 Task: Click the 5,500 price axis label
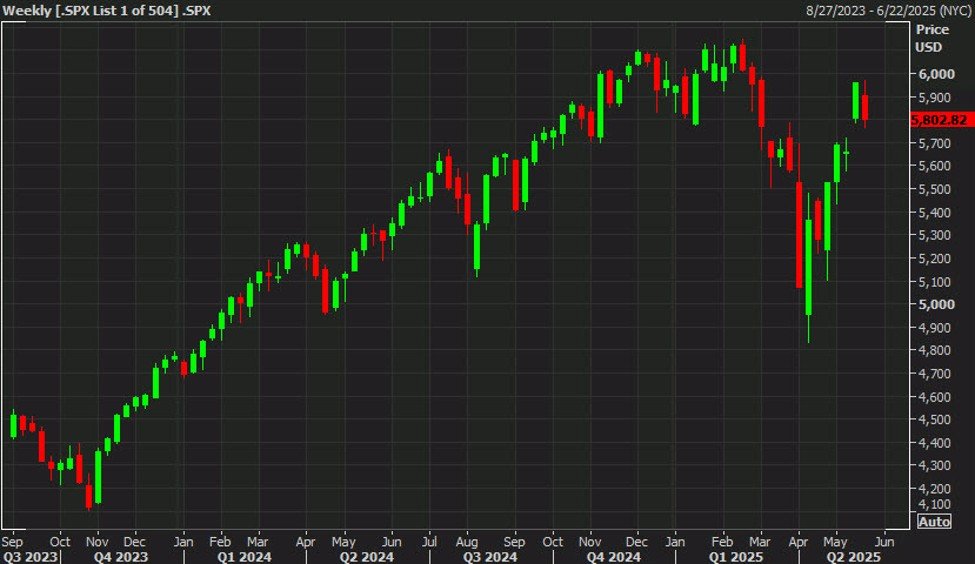937,190
